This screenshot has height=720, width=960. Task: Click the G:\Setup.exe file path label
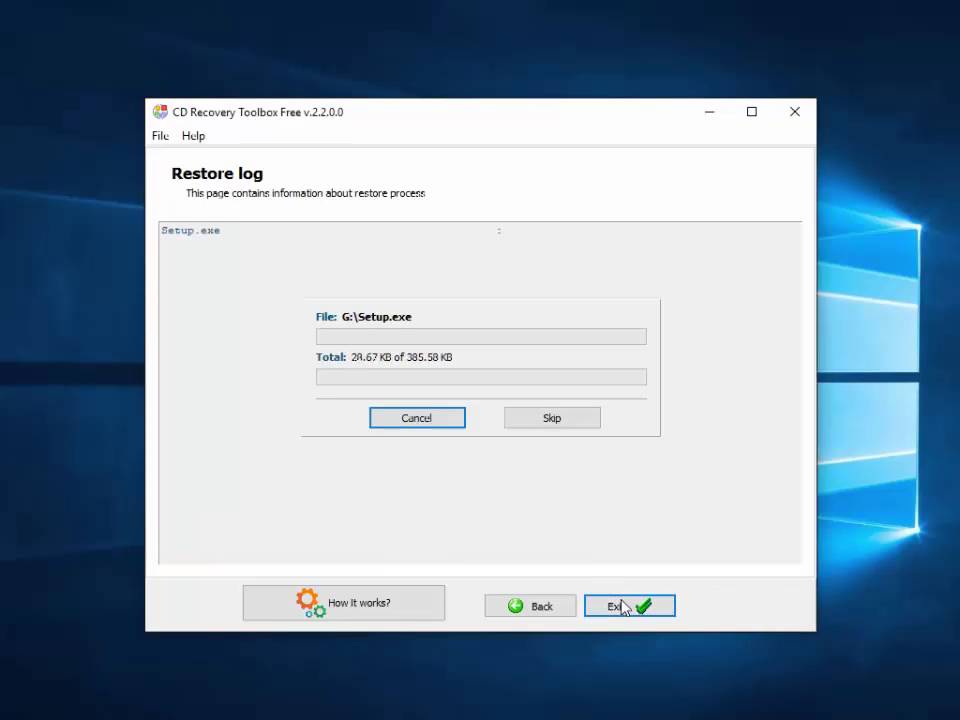[376, 317]
